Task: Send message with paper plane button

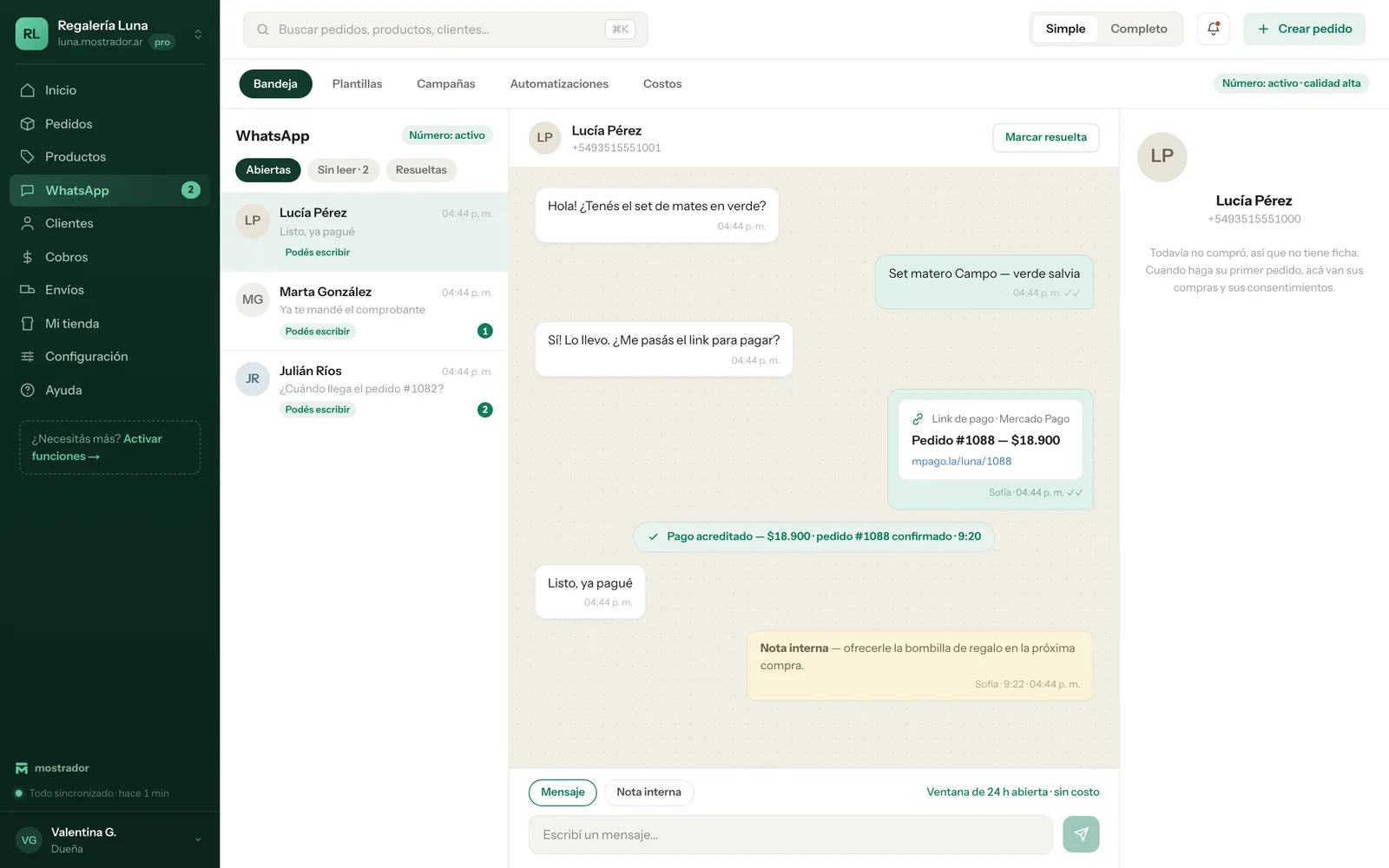Action: coord(1081,834)
